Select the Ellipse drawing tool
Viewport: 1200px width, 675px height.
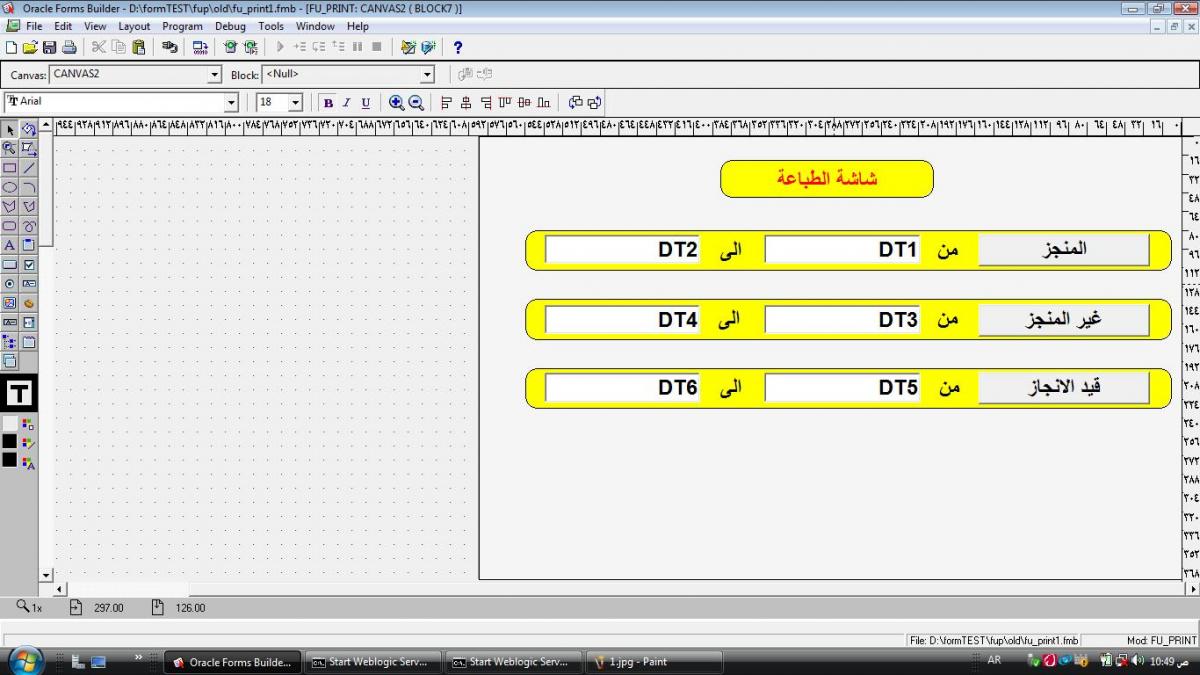(10, 187)
